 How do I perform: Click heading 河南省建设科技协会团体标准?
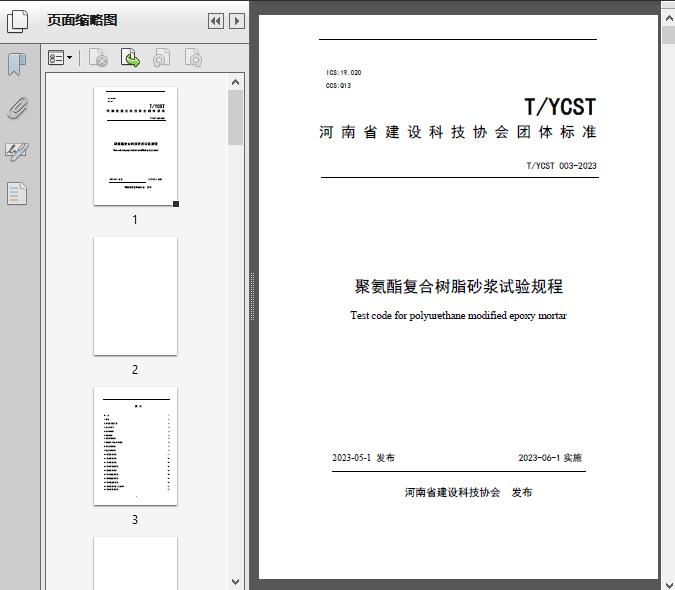pyautogui.click(x=458, y=132)
